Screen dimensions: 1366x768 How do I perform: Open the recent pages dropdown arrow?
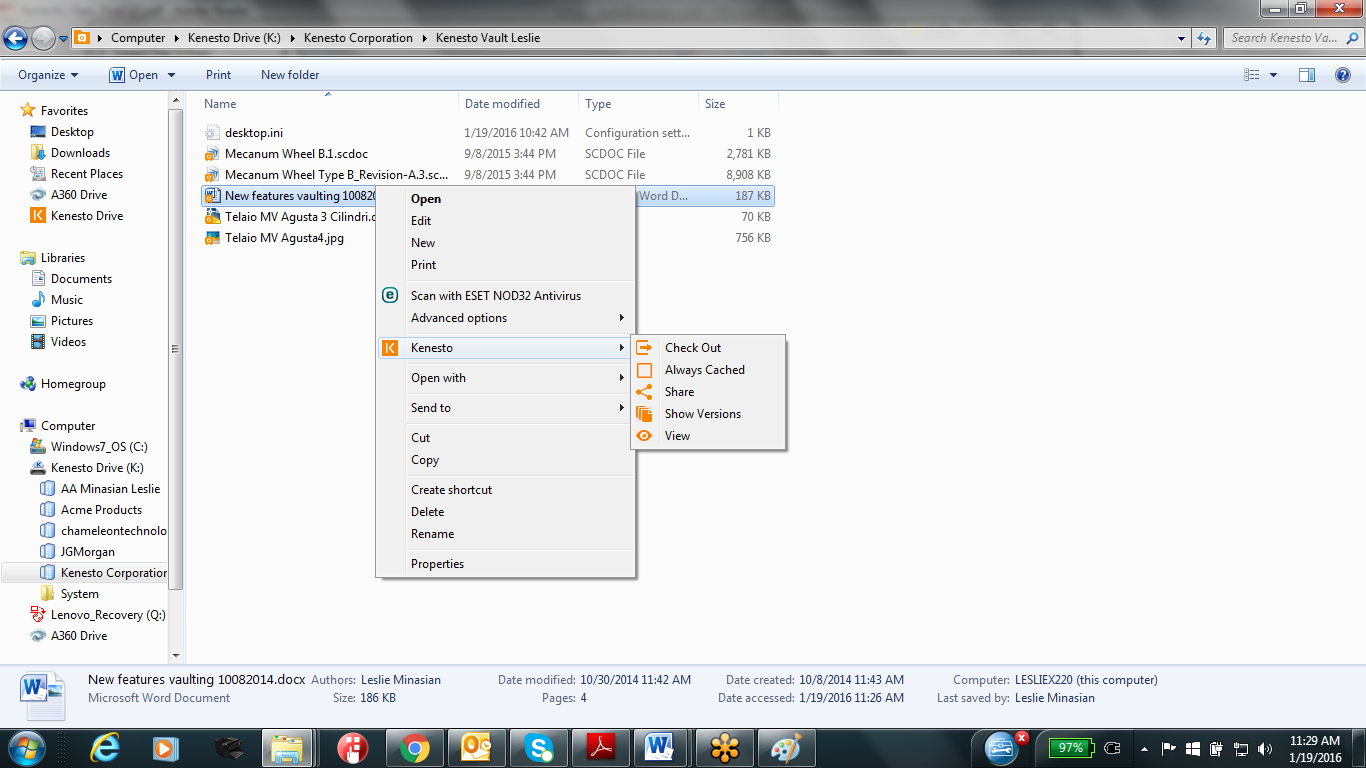(x=64, y=39)
